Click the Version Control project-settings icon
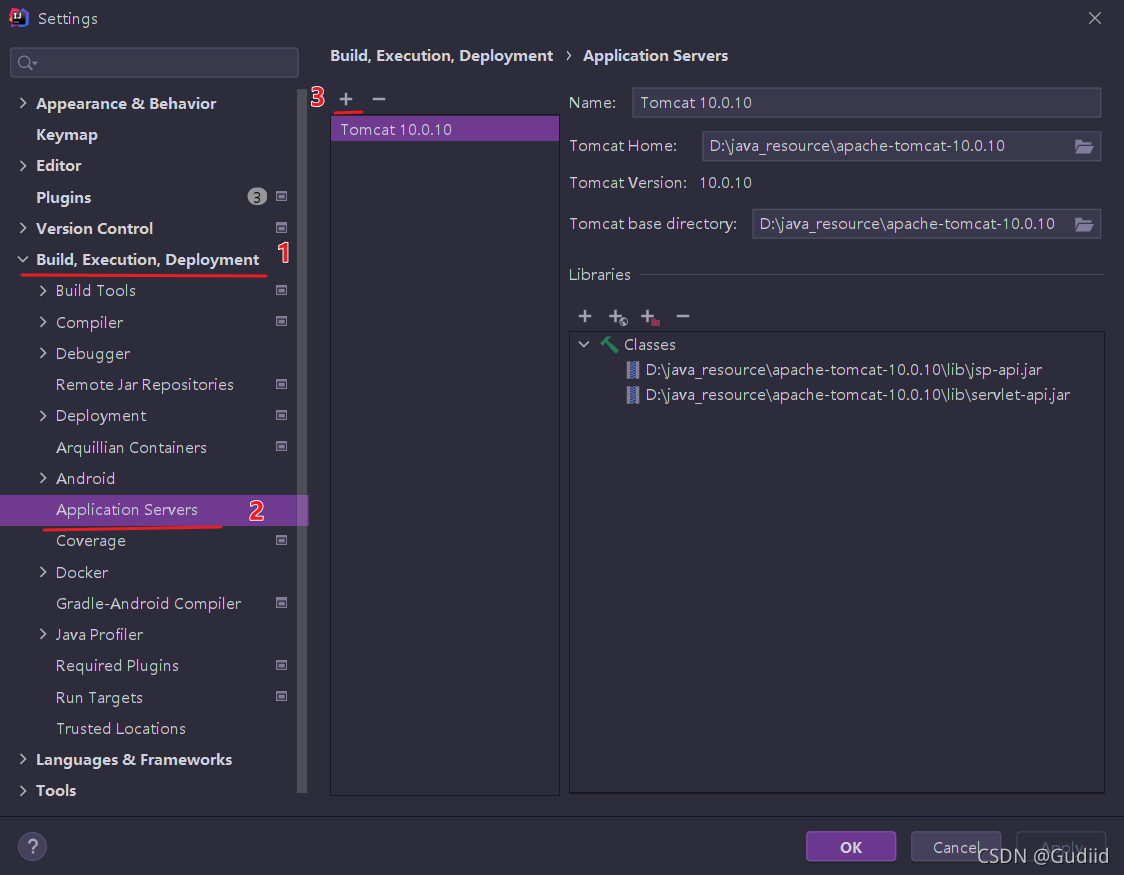Screen dimensions: 1124x875 click(282, 228)
